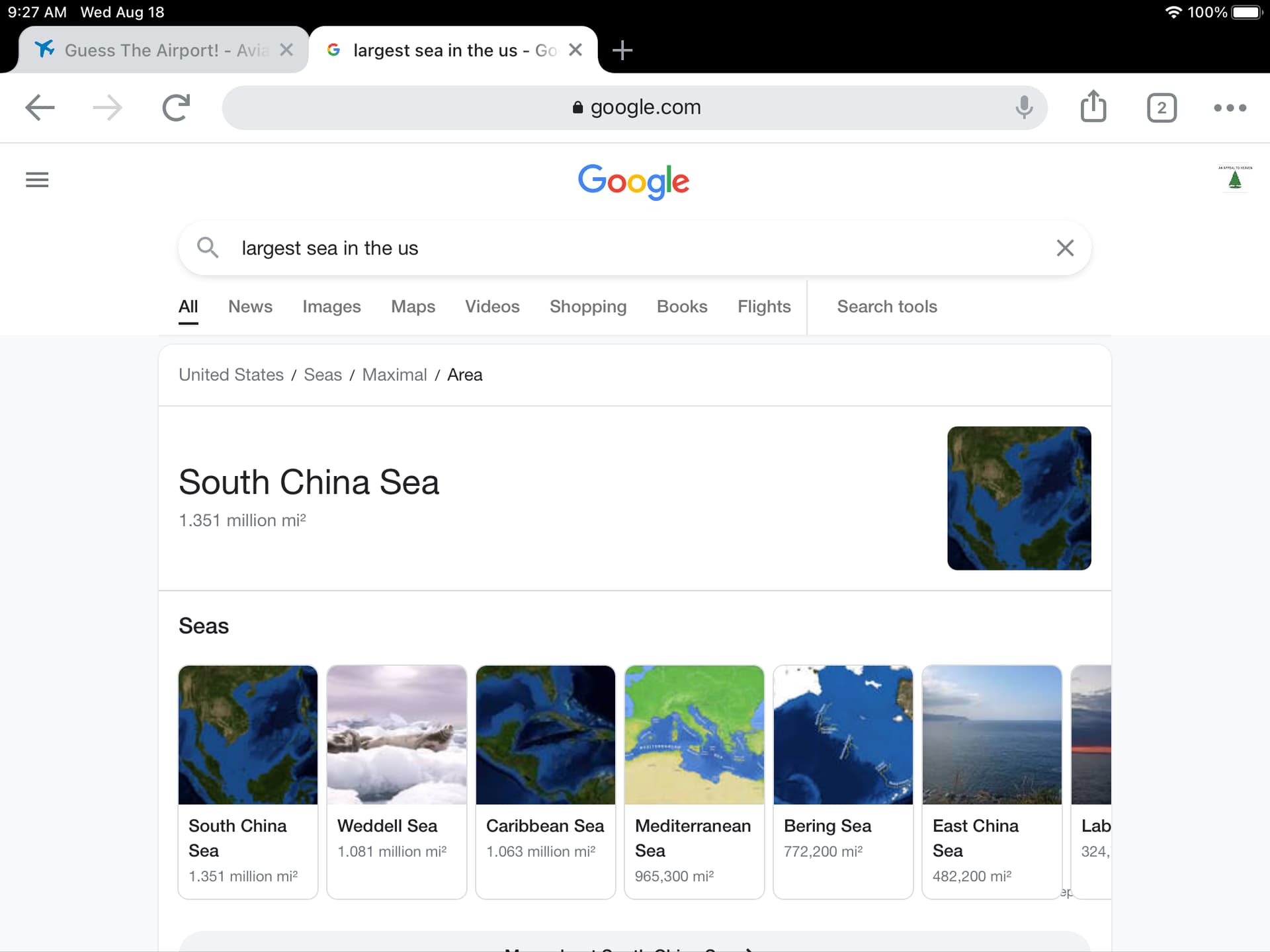Switch to the Images results tab
The height and width of the screenshot is (952, 1270).
pyautogui.click(x=331, y=307)
